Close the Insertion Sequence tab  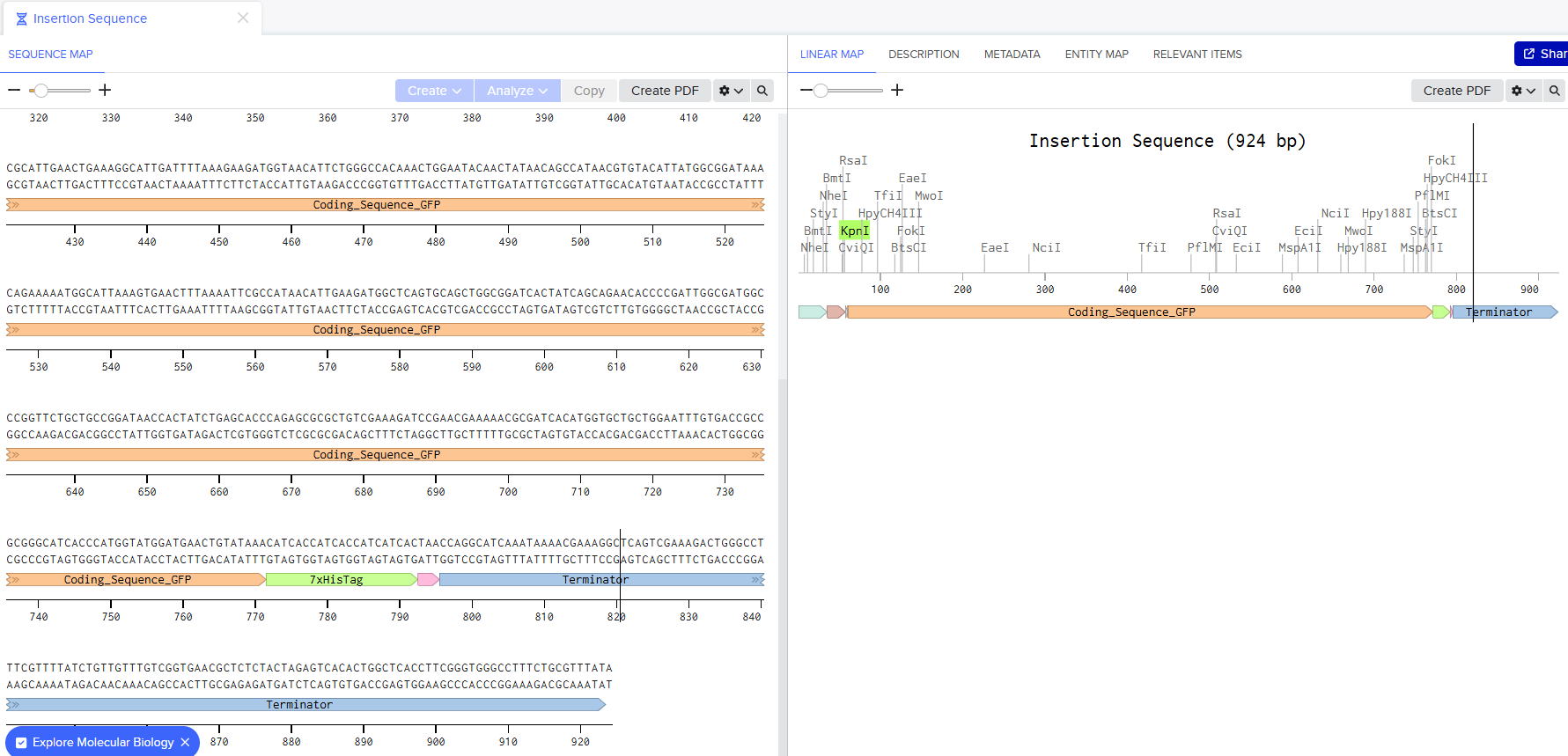click(x=243, y=18)
